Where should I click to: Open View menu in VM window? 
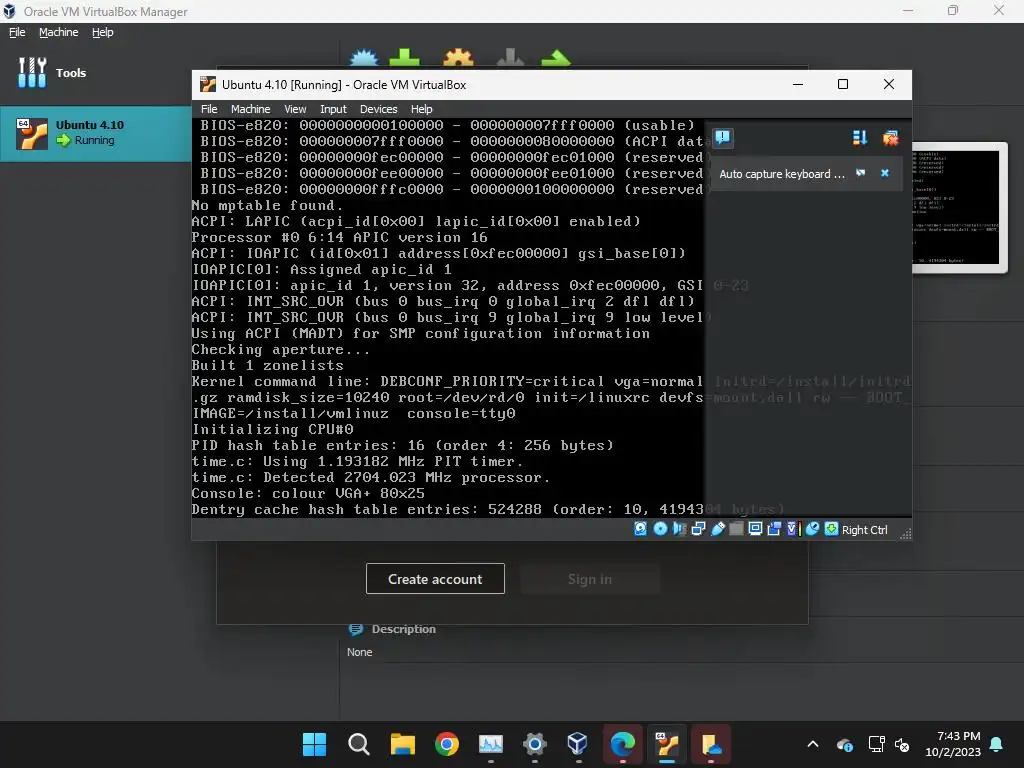(x=295, y=109)
